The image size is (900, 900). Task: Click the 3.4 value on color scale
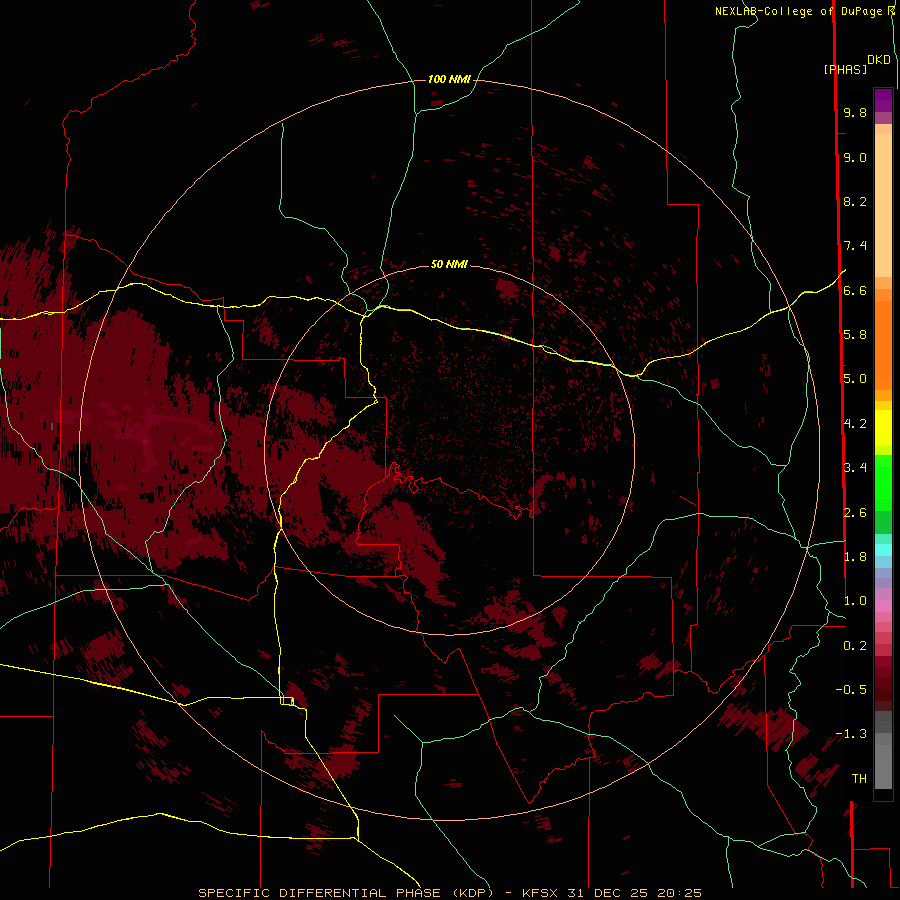[855, 468]
